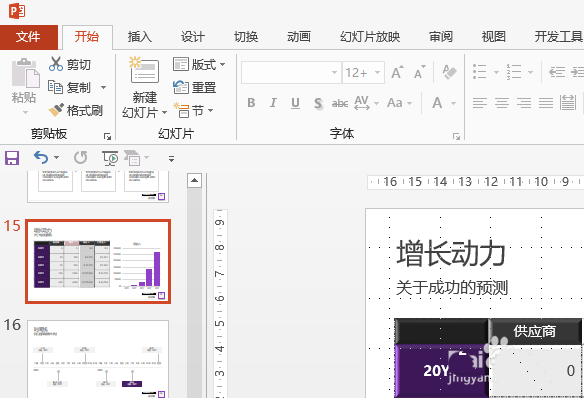Open the column layout tool
584x398 pixels.
click(x=568, y=103)
